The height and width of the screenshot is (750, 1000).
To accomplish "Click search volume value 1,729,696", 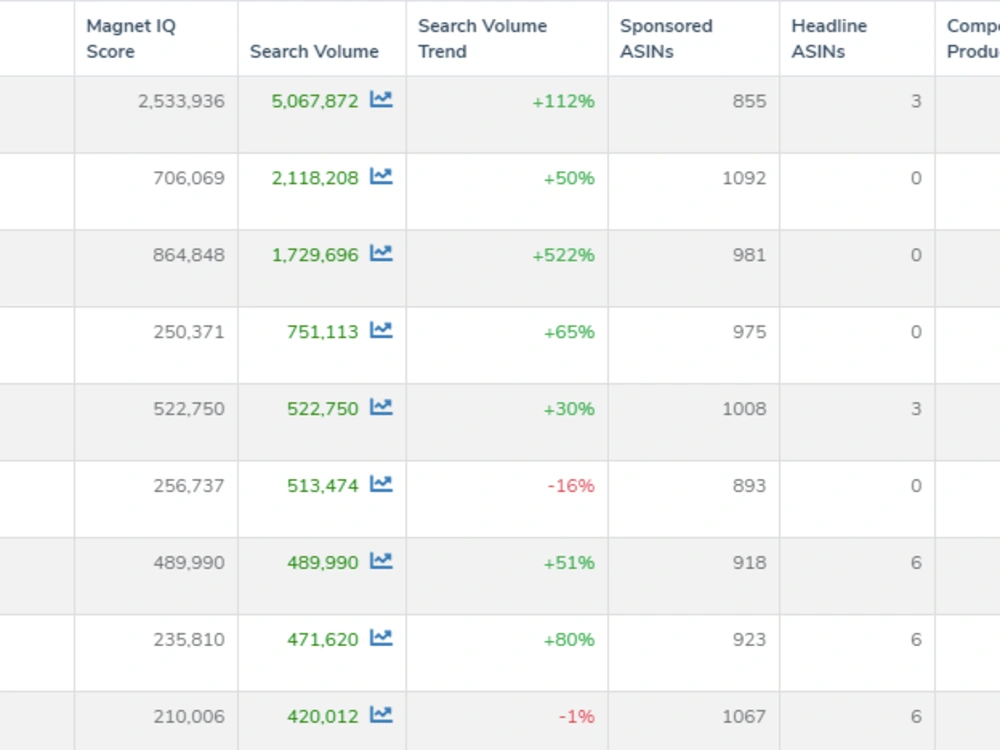I will 315,255.
